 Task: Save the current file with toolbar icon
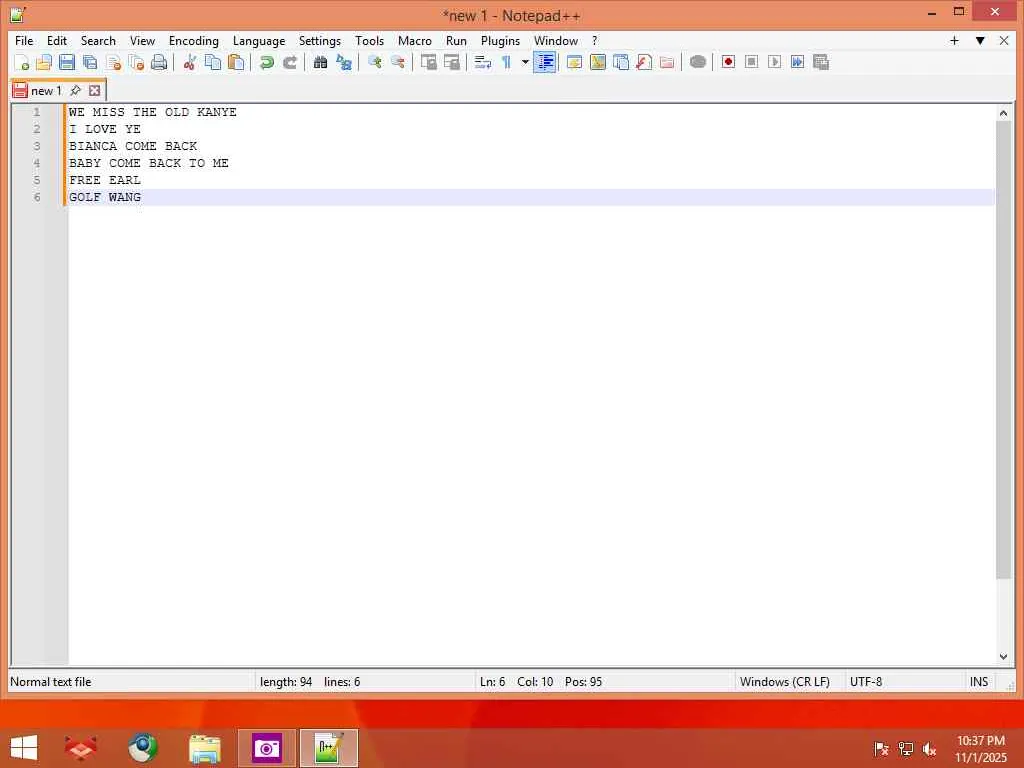click(x=67, y=62)
